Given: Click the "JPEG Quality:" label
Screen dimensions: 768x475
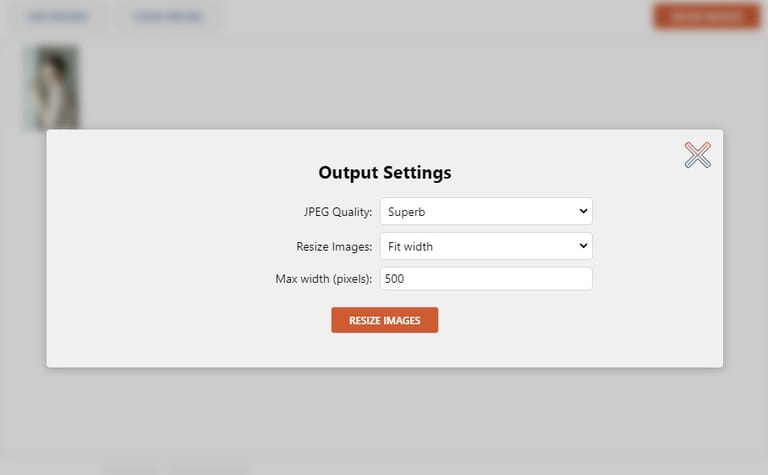Looking at the screenshot, I should click(338, 212).
